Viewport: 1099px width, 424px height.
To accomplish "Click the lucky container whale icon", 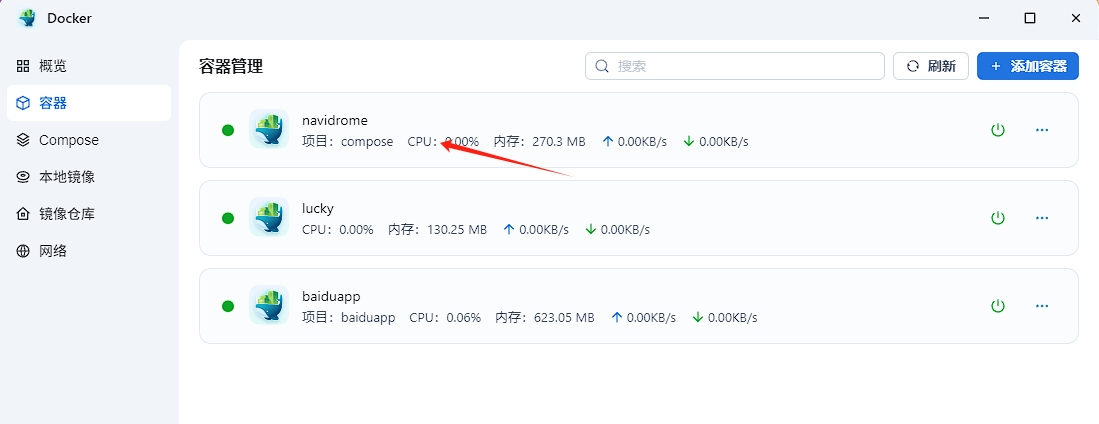I will tap(268, 217).
